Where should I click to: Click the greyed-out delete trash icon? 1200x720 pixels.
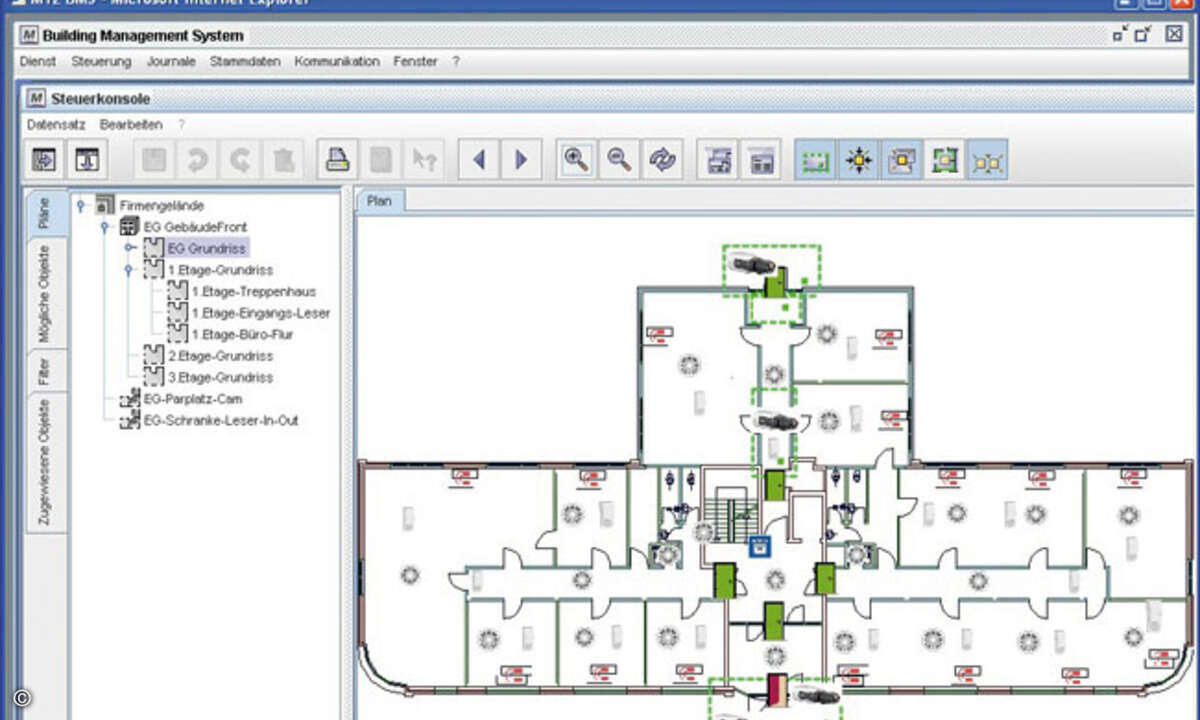283,159
